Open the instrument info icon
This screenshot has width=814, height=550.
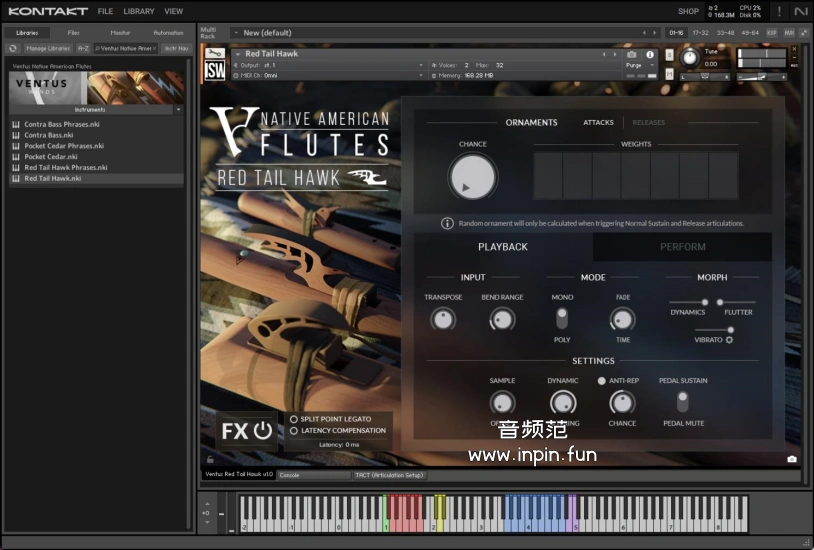point(649,54)
